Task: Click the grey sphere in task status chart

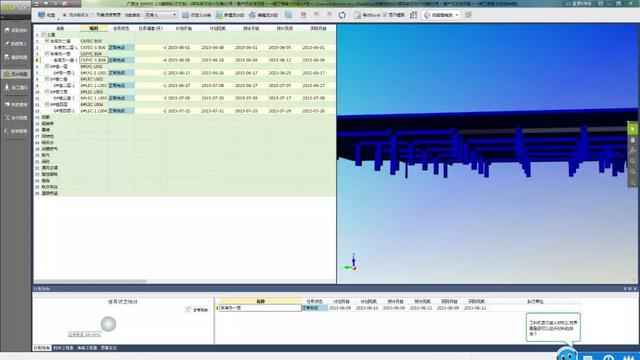Action: (x=109, y=324)
